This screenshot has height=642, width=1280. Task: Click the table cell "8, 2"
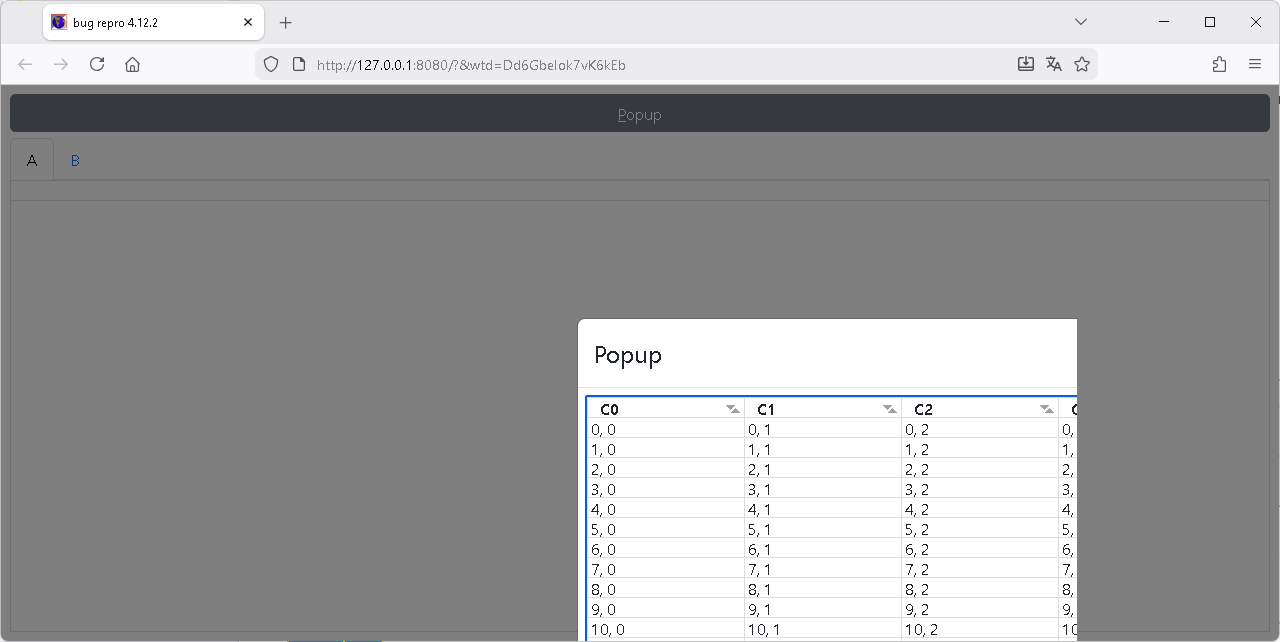coord(916,589)
